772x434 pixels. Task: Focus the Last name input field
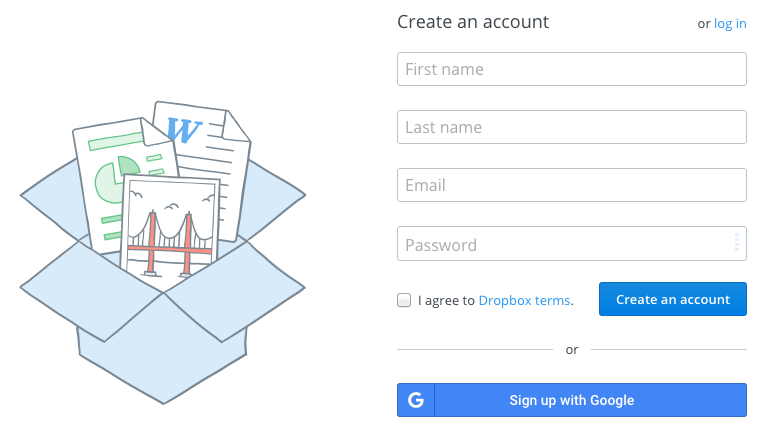point(572,127)
